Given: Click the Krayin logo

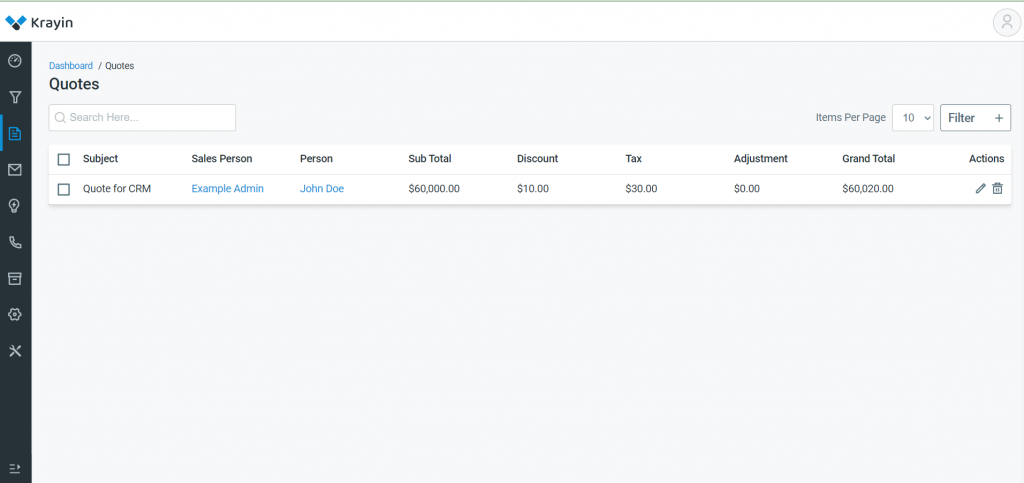Looking at the screenshot, I should coord(39,23).
